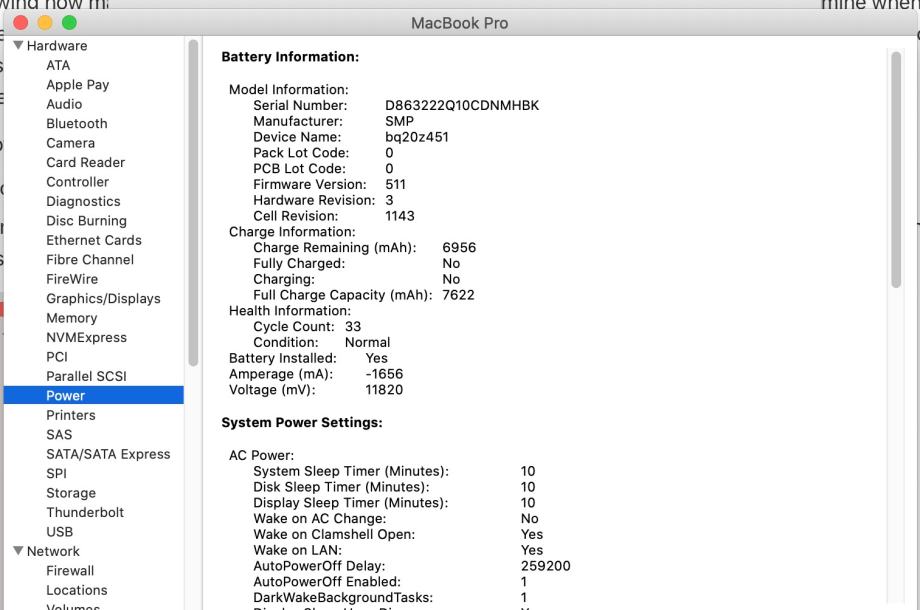Select Storage in the sidebar

(x=71, y=493)
